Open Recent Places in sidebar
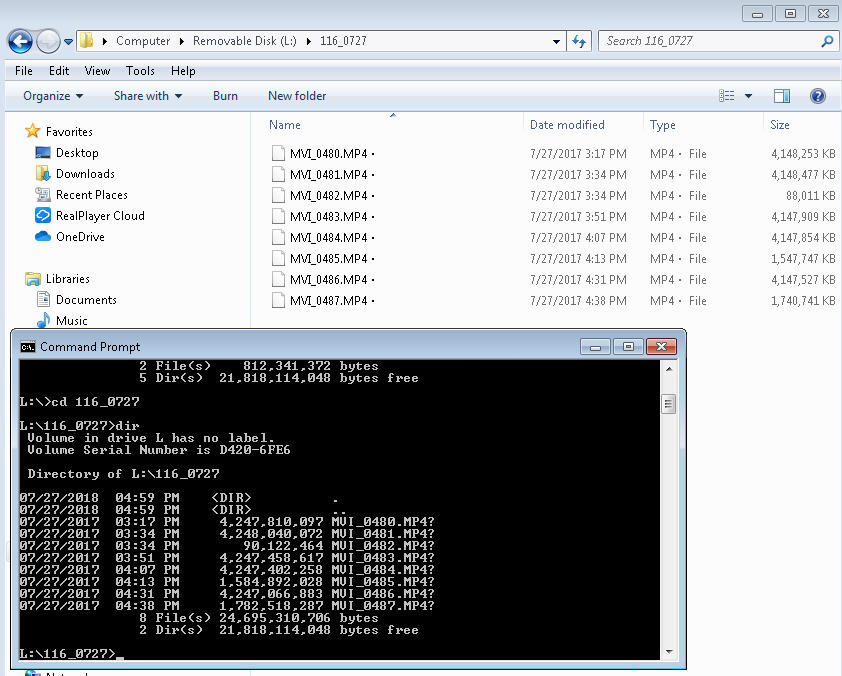The width and height of the screenshot is (842, 676). [91, 195]
